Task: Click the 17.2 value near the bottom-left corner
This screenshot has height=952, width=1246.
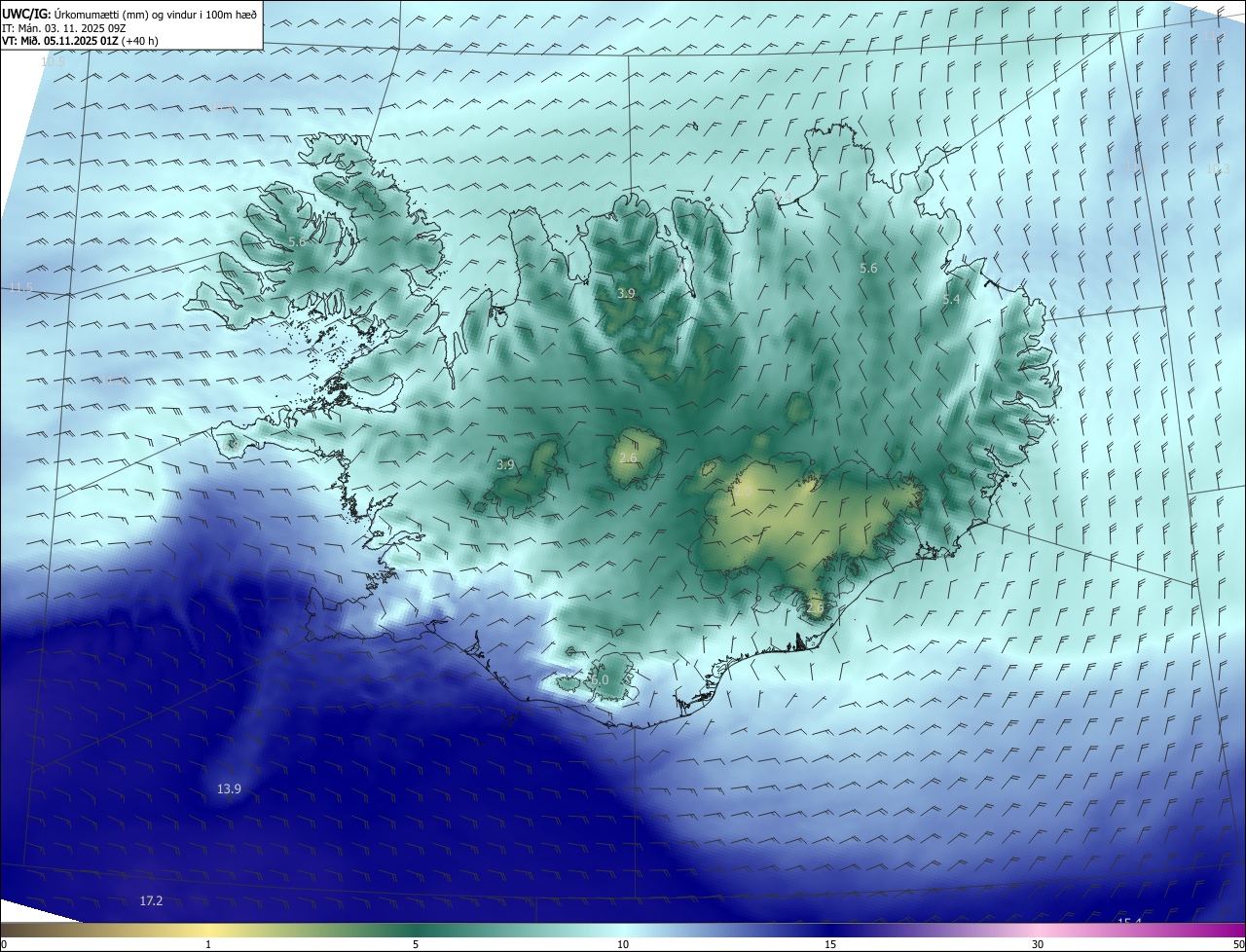Action: pyautogui.click(x=151, y=901)
